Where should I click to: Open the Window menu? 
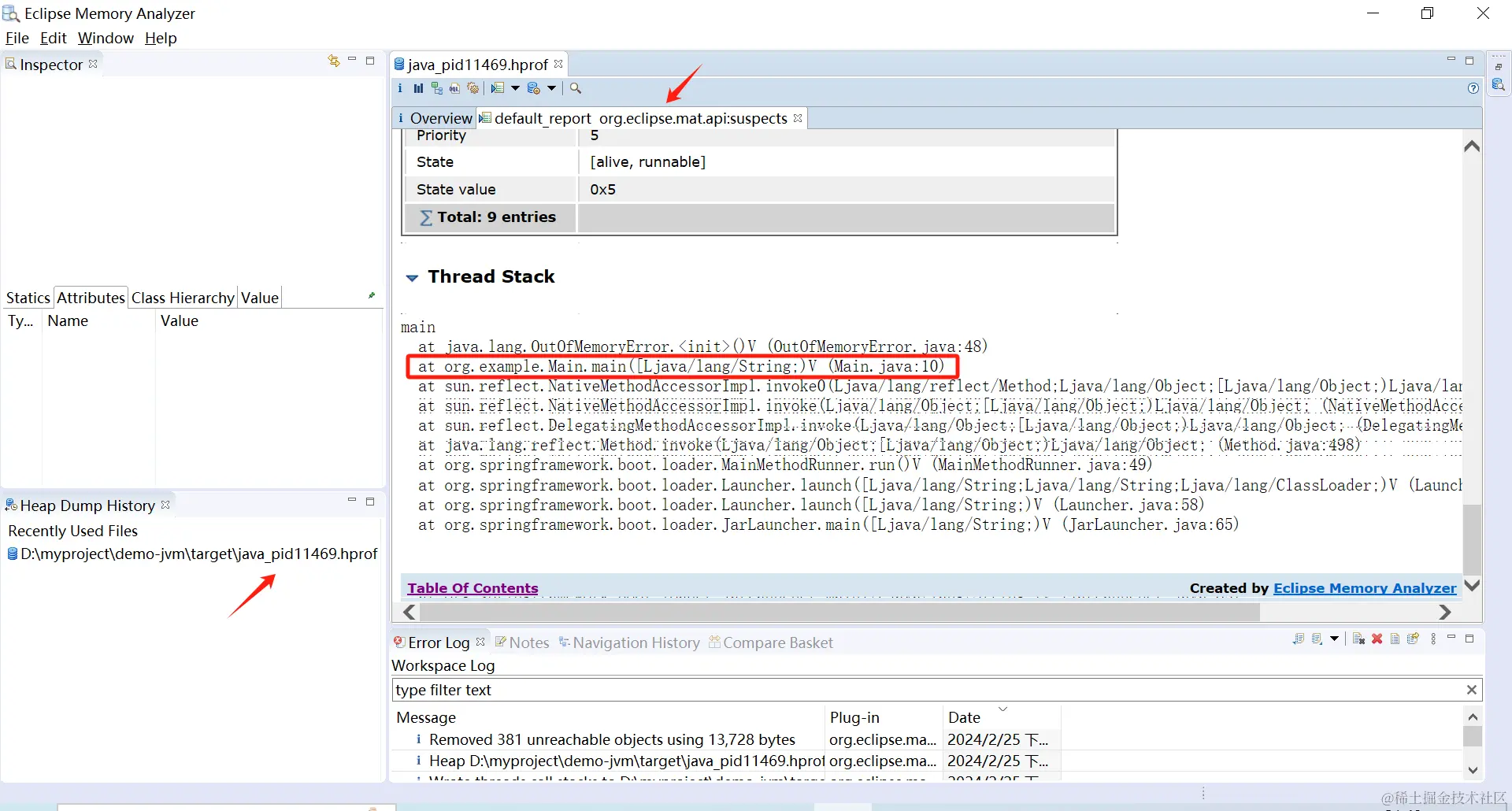pos(106,38)
